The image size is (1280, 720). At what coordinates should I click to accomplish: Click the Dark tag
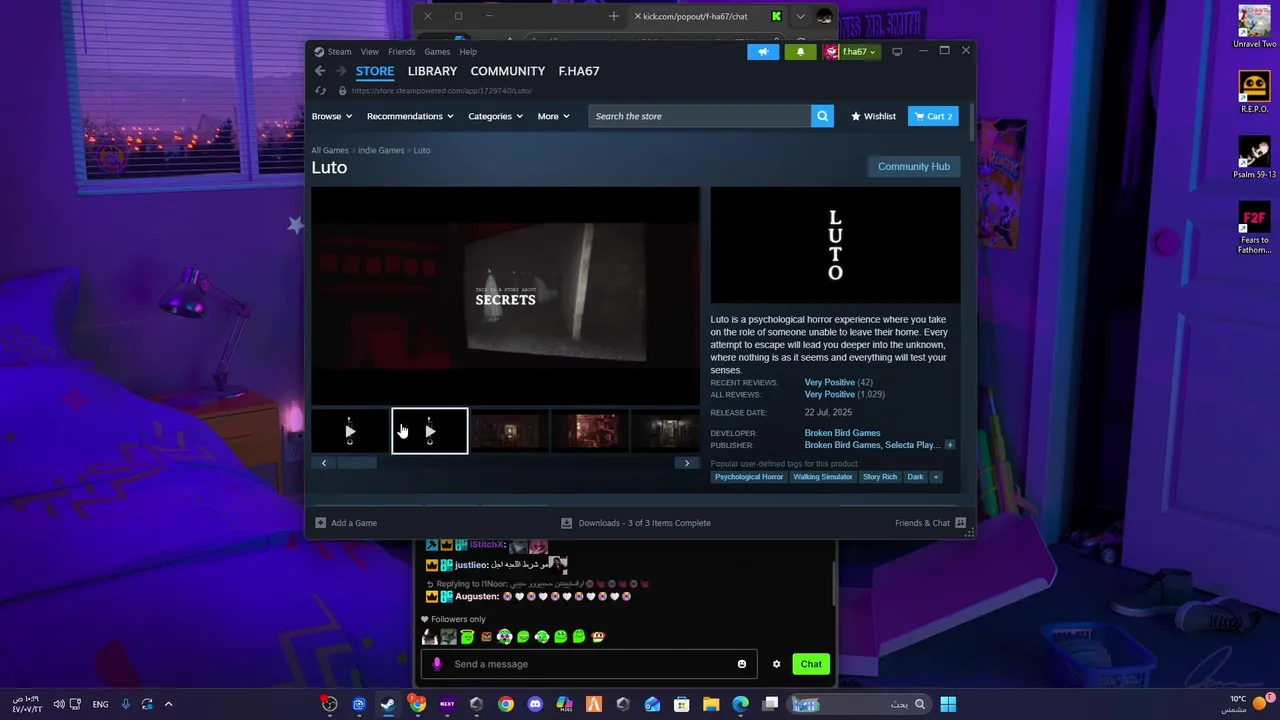click(915, 477)
